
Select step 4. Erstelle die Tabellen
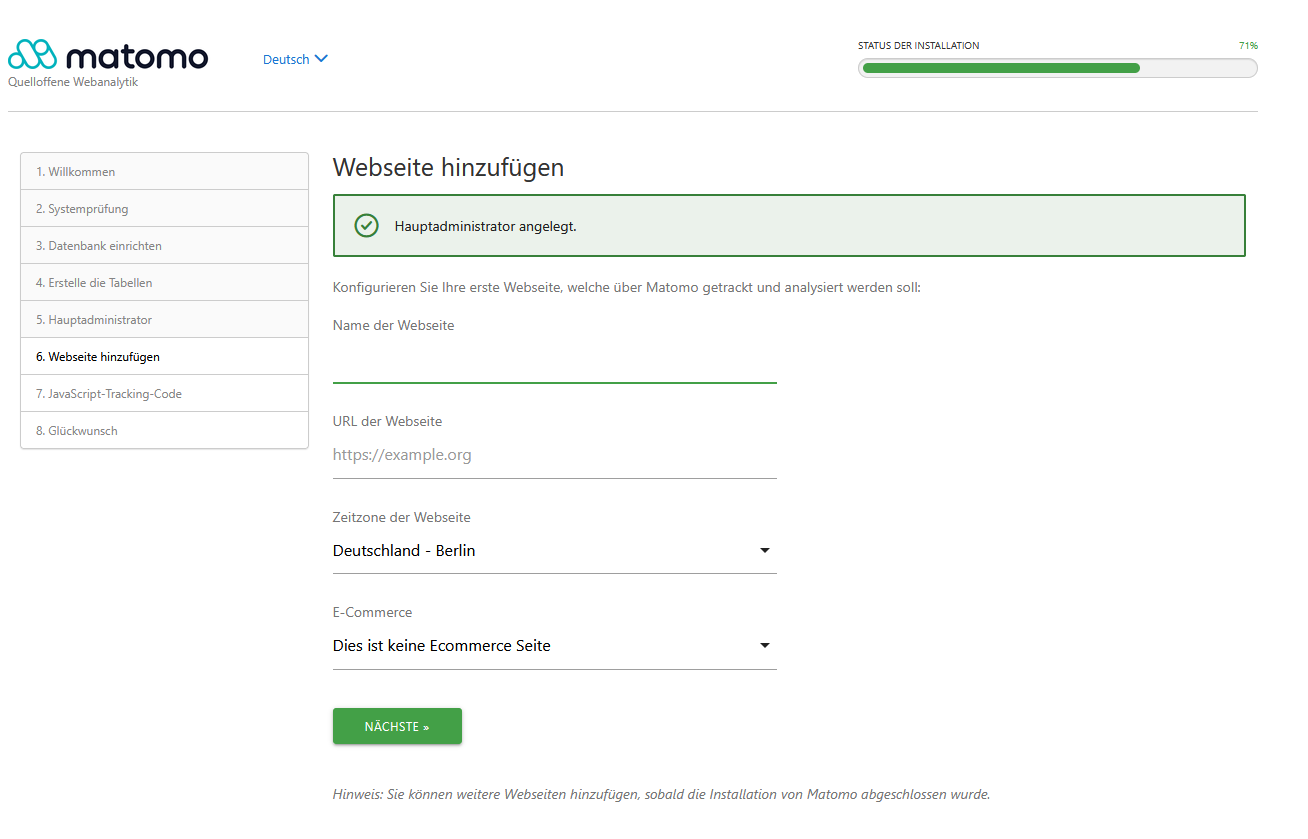coord(164,283)
